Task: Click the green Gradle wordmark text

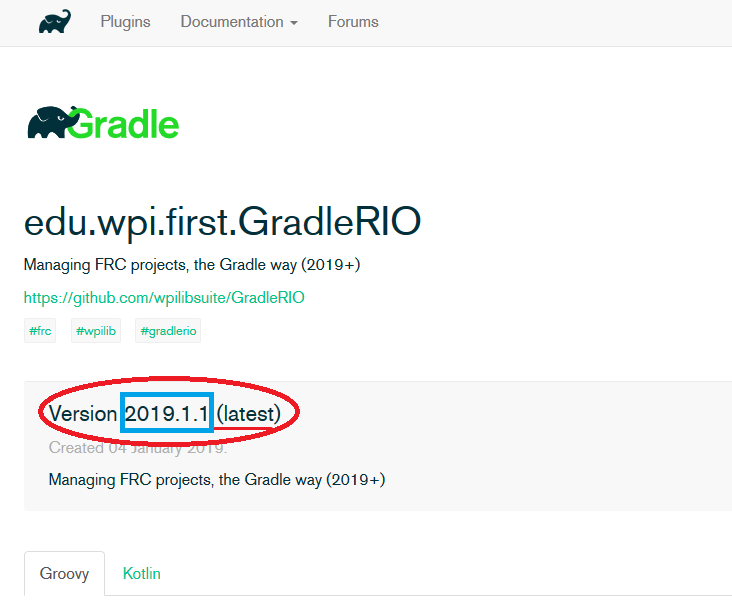Action: click(x=125, y=124)
